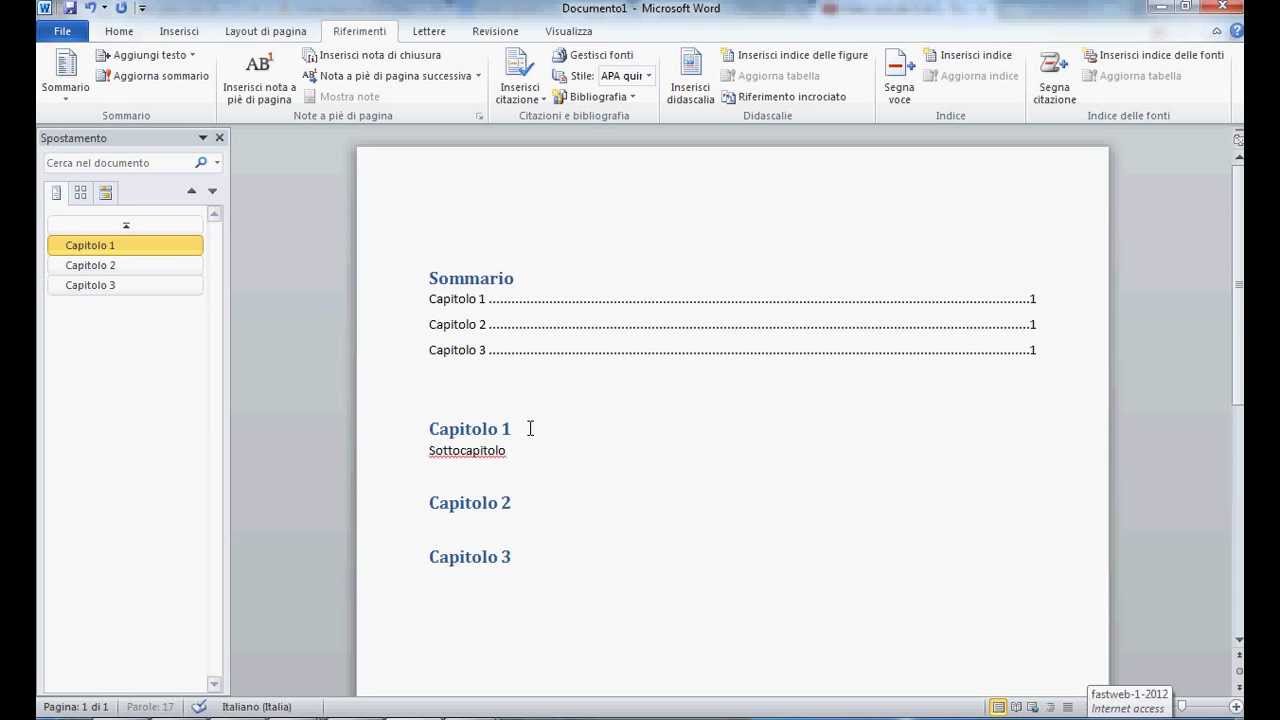
Task: Show page thumbnails view in navigation pane
Action: [81, 193]
